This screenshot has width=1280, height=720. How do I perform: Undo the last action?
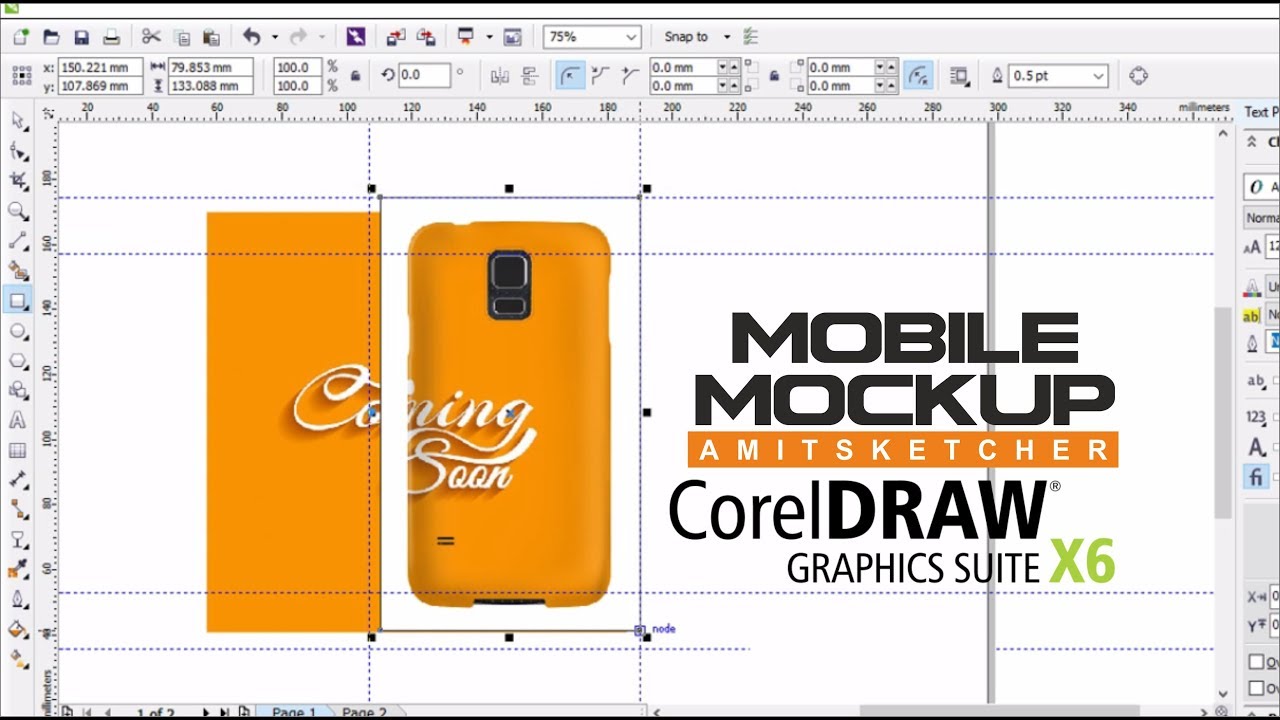[251, 37]
